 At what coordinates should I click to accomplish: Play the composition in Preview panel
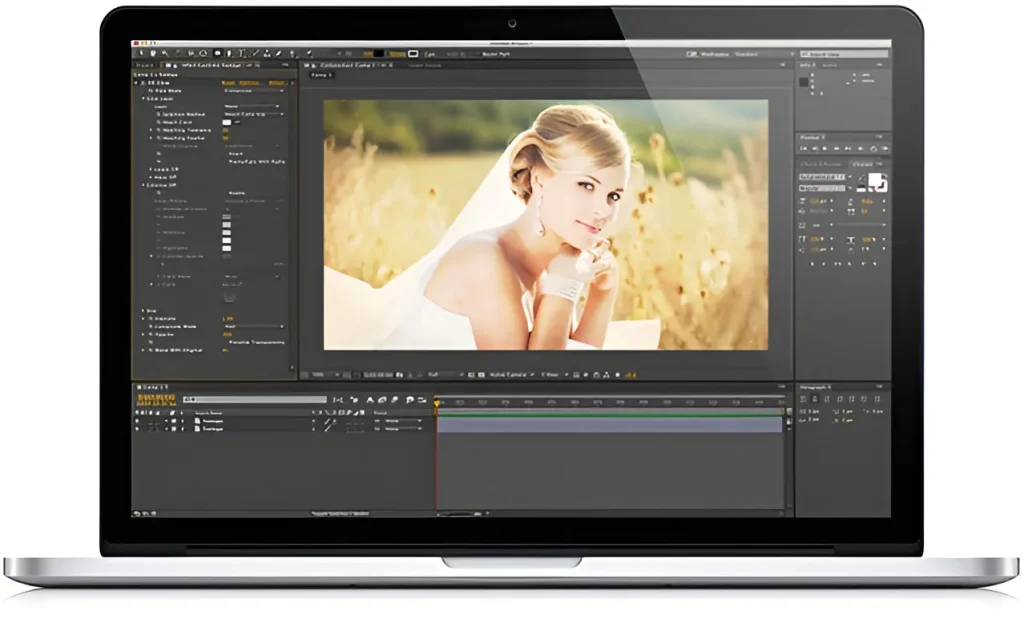coord(824,148)
